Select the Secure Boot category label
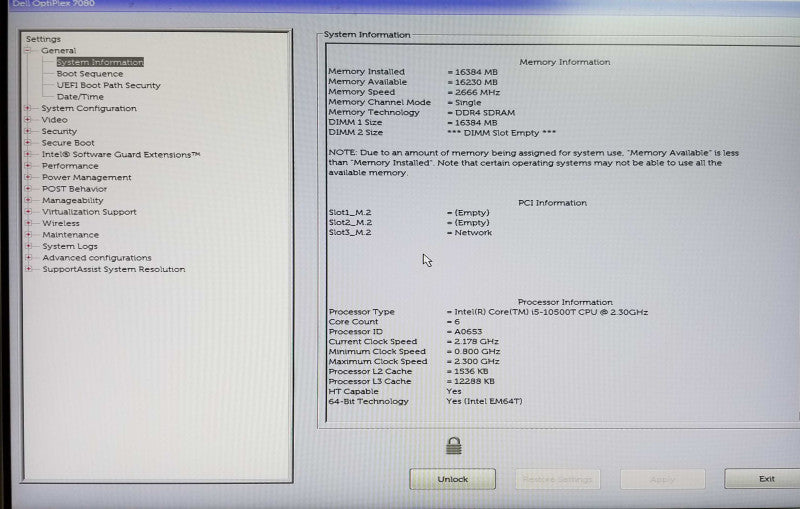800x509 pixels. click(x=68, y=143)
